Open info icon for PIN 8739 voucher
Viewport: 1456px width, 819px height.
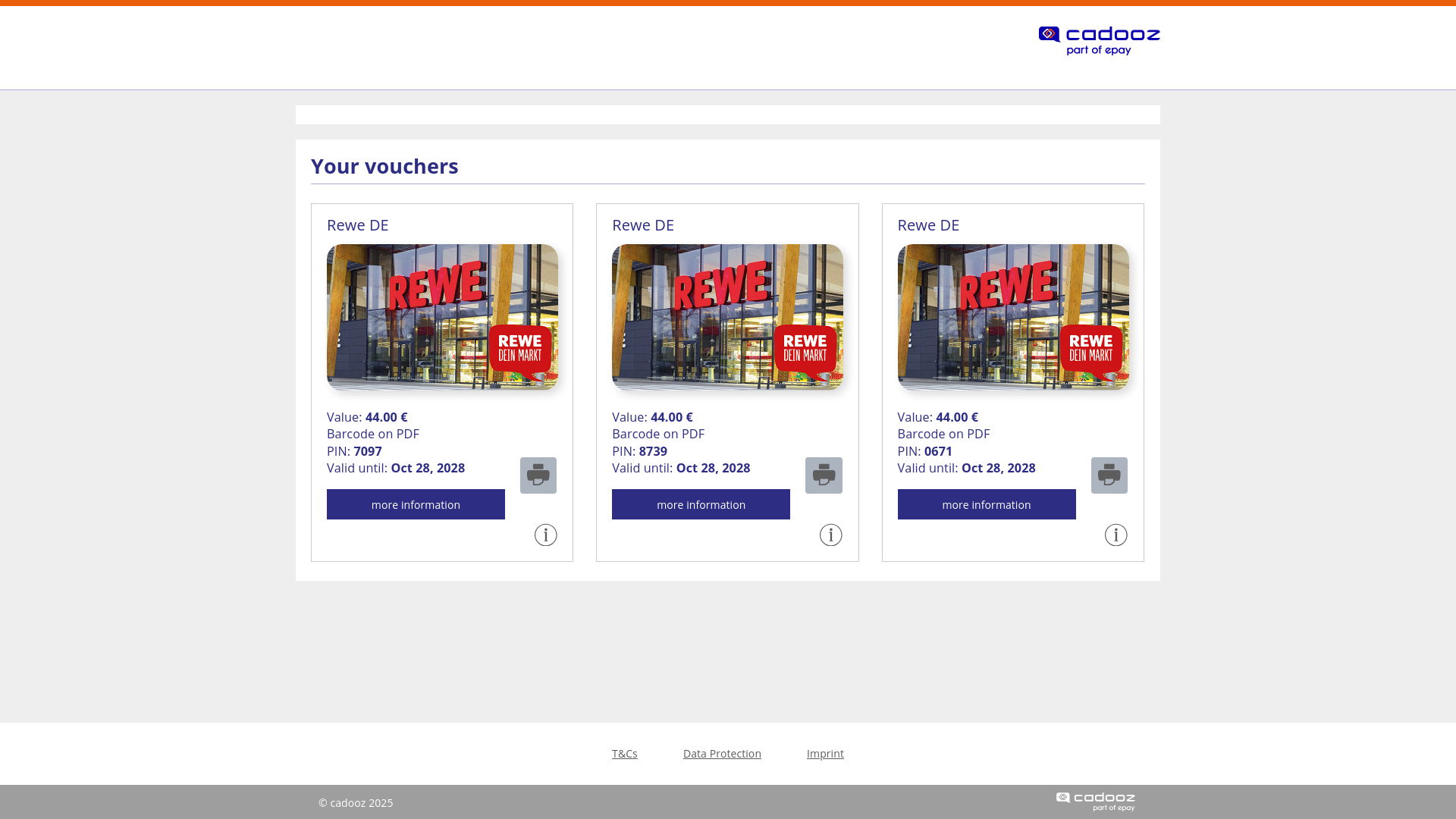831,535
